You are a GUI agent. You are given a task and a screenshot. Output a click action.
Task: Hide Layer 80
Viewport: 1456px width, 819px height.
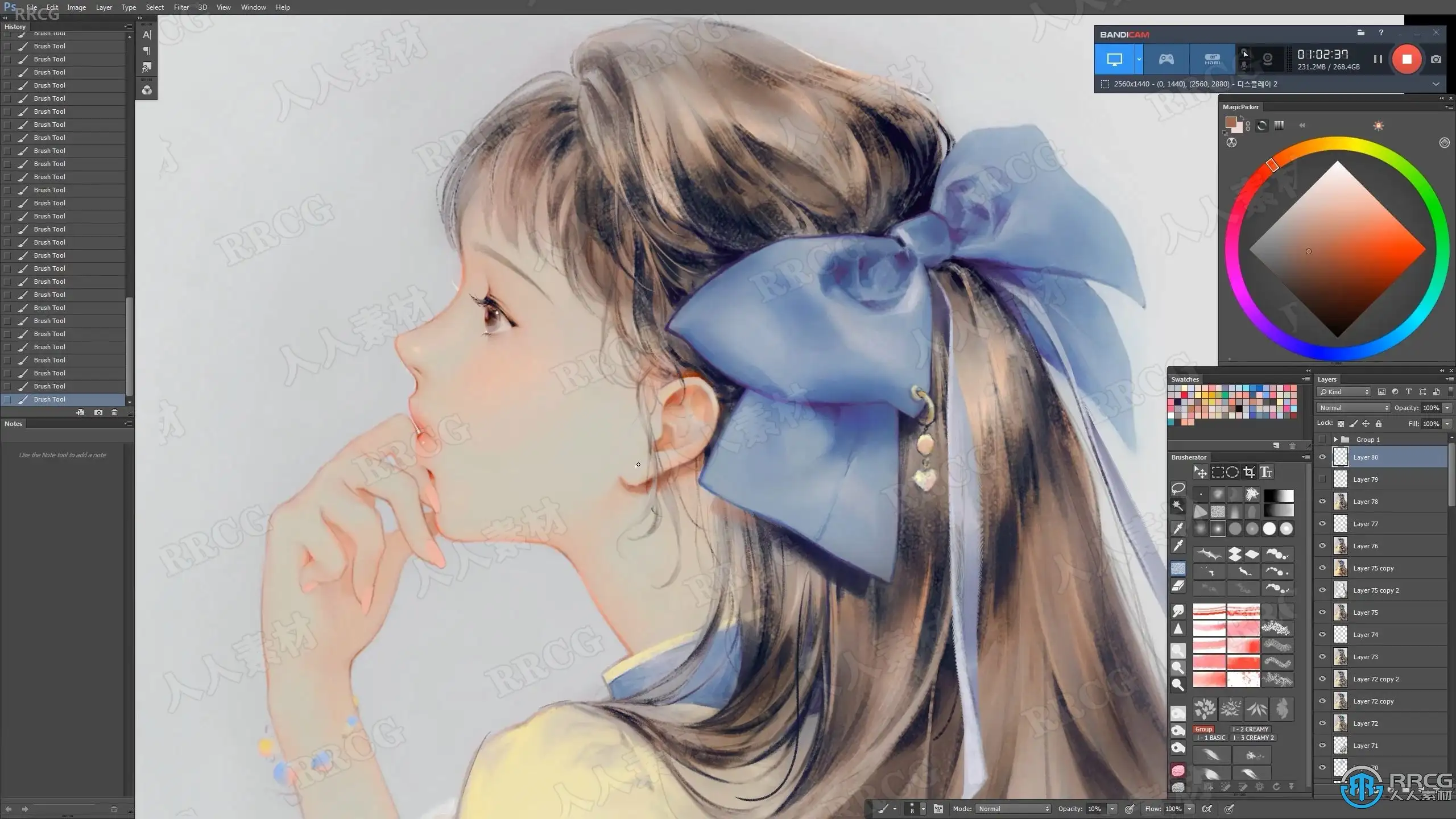[1322, 457]
